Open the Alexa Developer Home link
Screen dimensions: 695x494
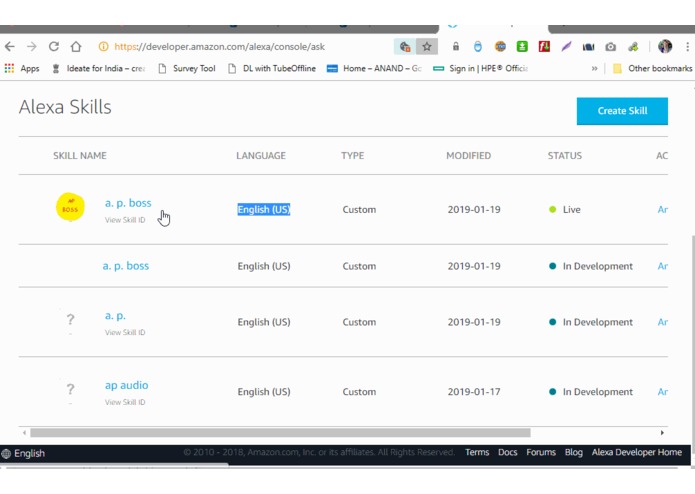coord(636,452)
